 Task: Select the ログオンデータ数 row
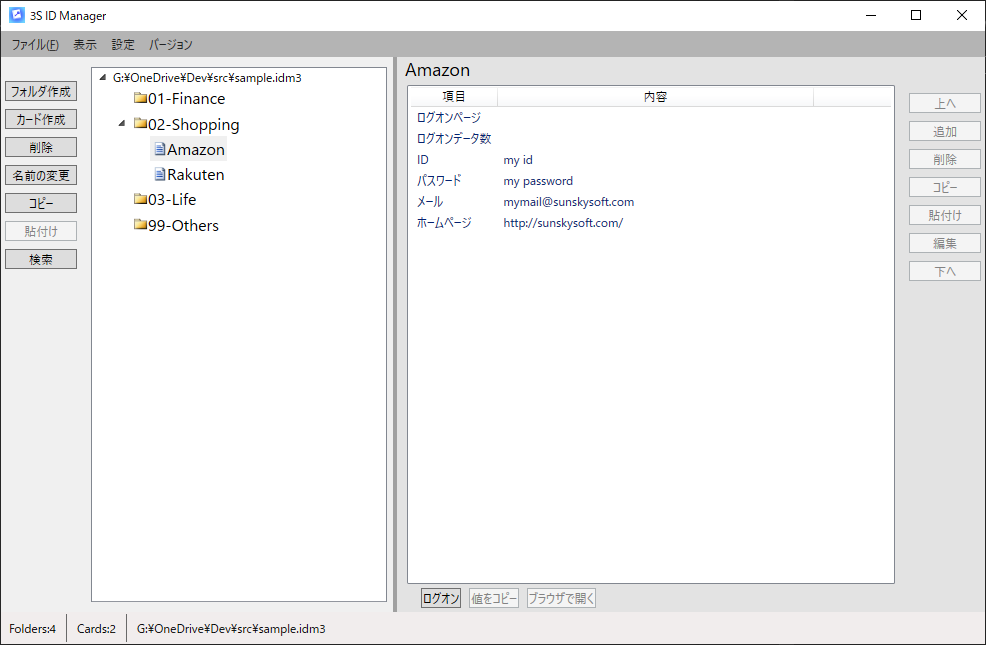click(x=650, y=138)
